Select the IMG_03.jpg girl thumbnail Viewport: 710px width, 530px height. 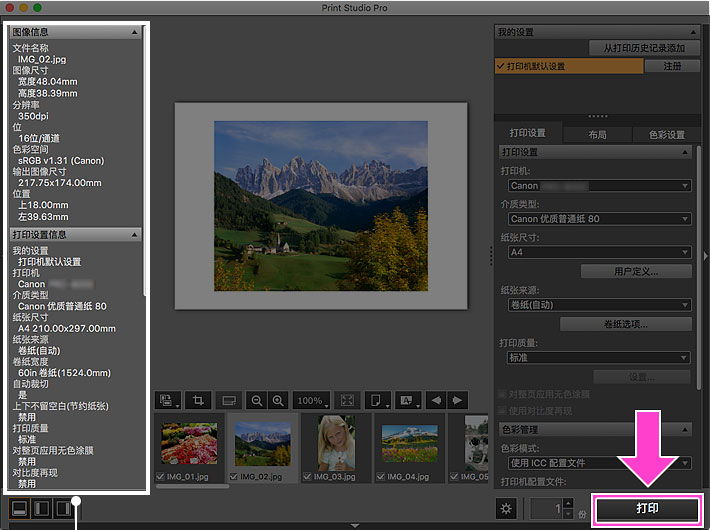coord(336,443)
